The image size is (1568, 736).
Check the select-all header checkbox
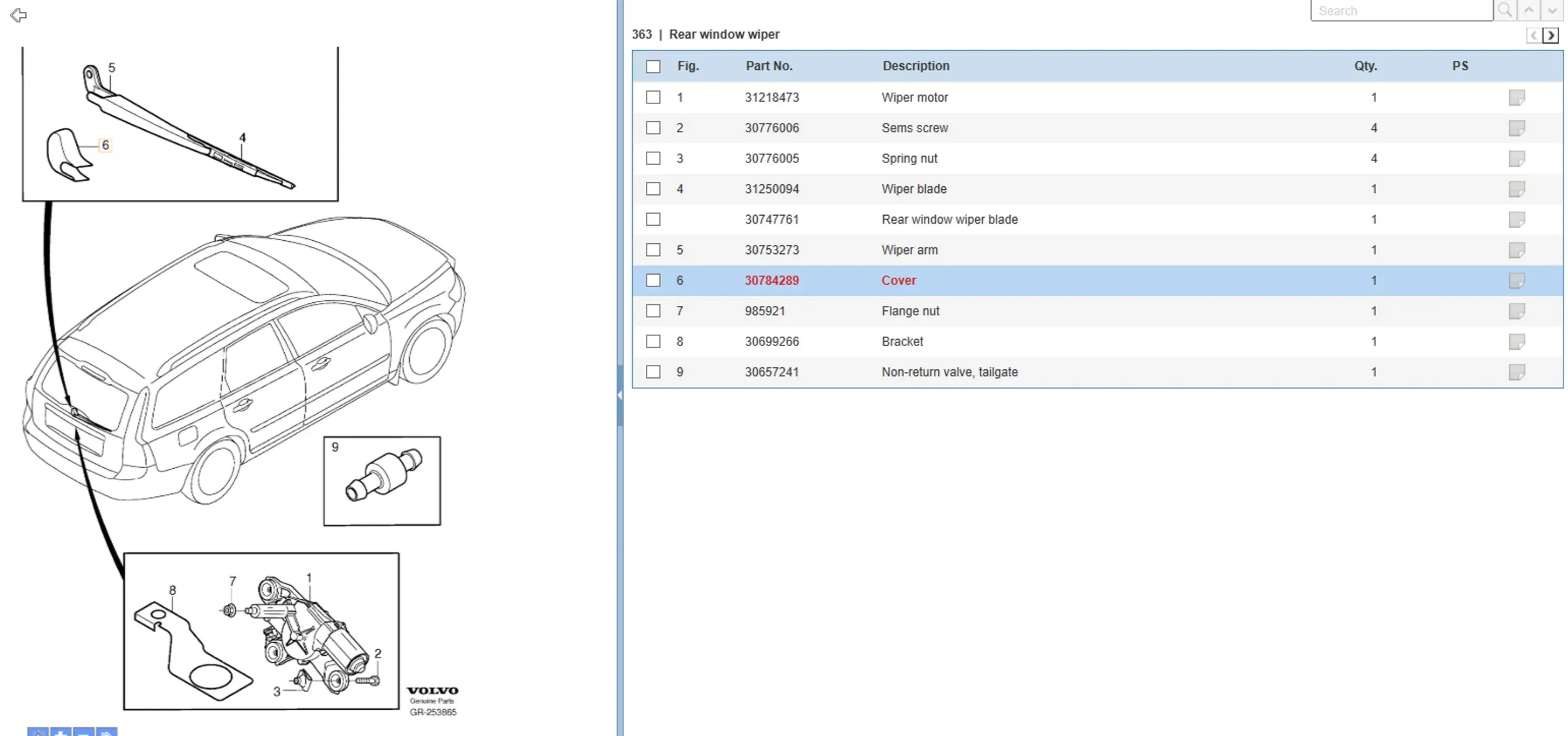(653, 66)
